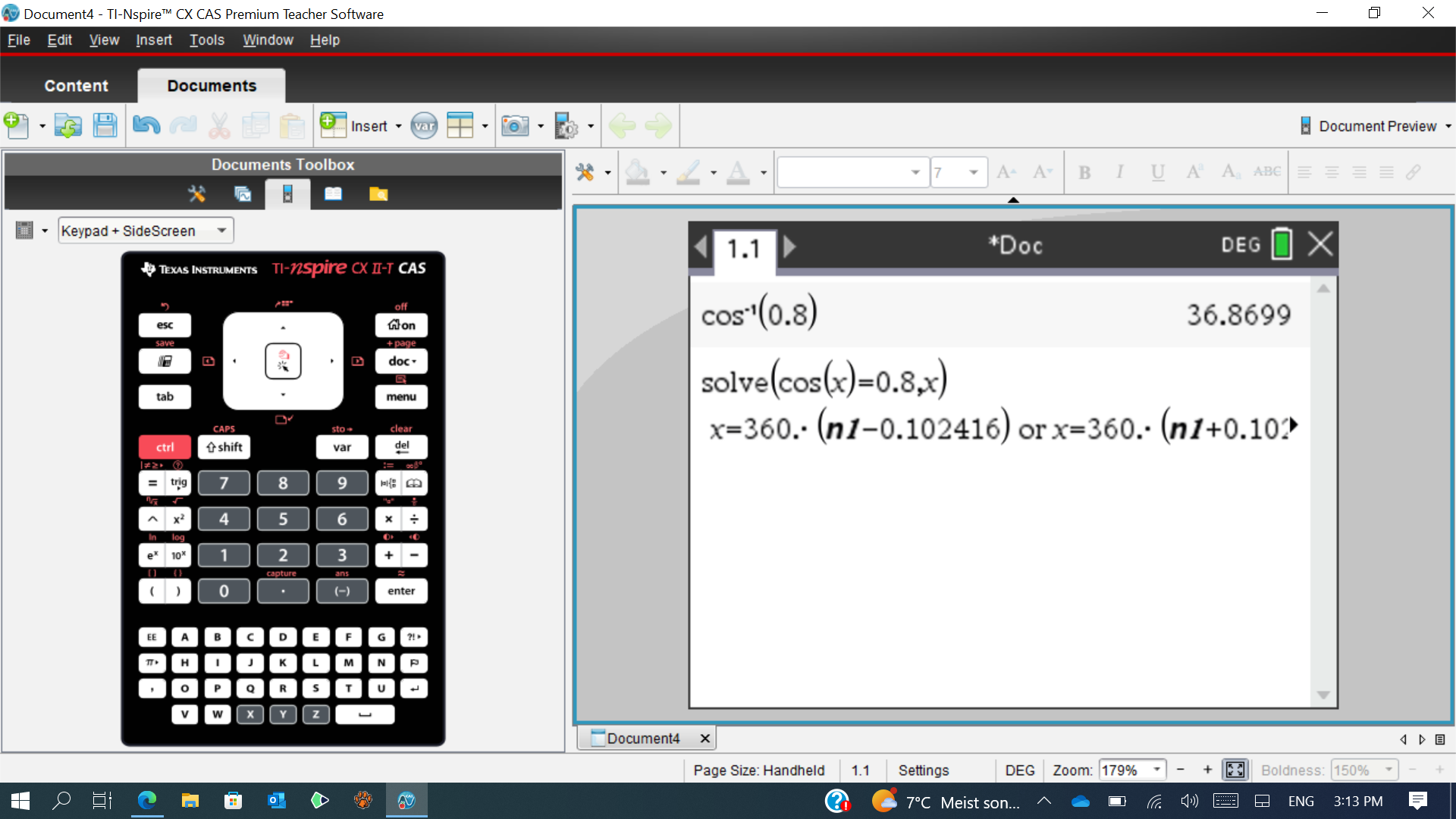This screenshot has height=819, width=1456.
Task: Click the Save document icon
Action: [x=105, y=126]
